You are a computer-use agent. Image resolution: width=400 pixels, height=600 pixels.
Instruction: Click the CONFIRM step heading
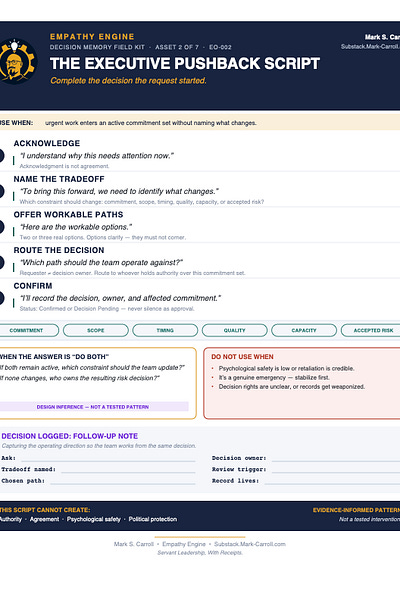pos(33,286)
